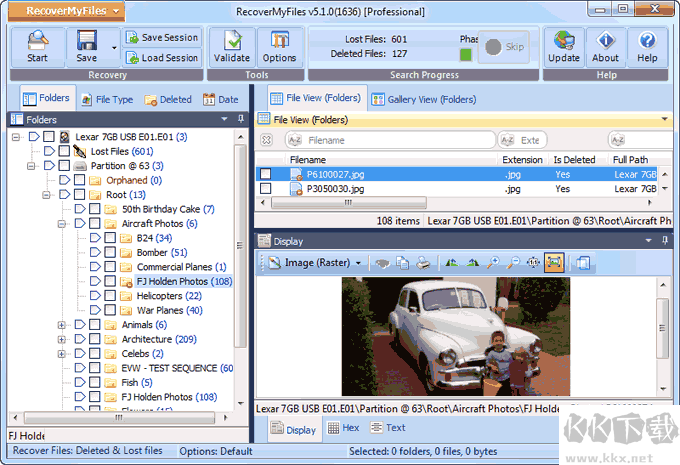Toggle the Lost Files folder checkbox
Image resolution: width=680 pixels, height=465 pixels.
pos(64,151)
